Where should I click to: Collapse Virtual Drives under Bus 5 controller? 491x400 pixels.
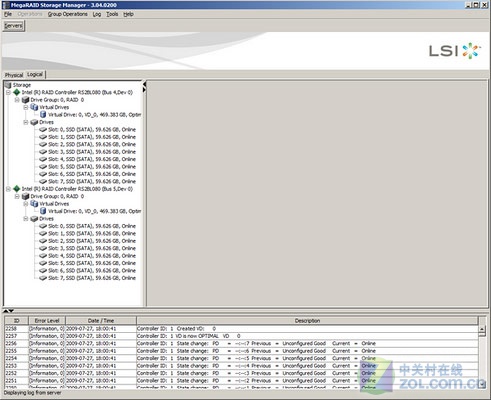pos(26,204)
